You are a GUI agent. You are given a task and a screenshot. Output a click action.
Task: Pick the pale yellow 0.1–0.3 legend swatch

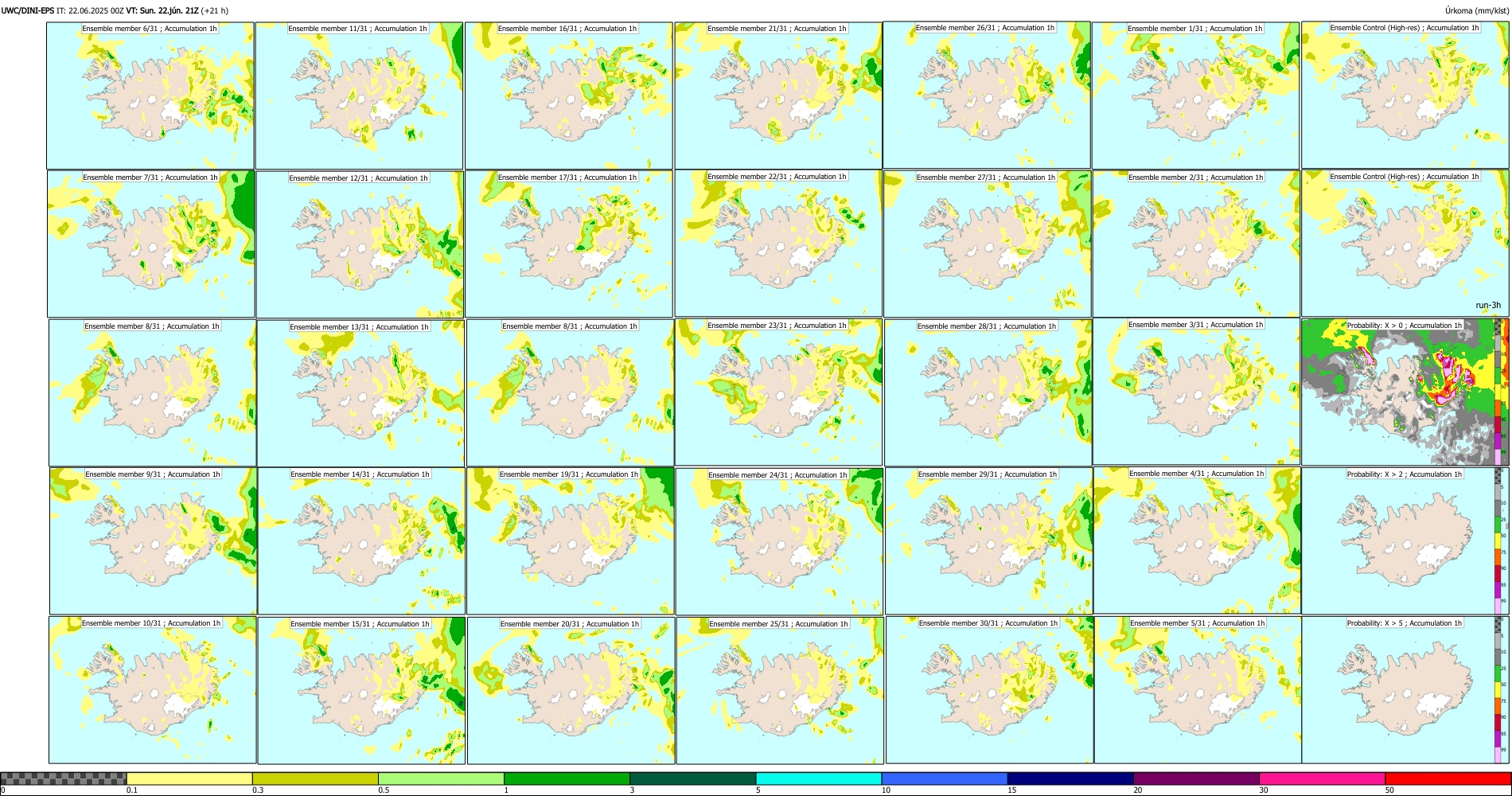(189, 778)
